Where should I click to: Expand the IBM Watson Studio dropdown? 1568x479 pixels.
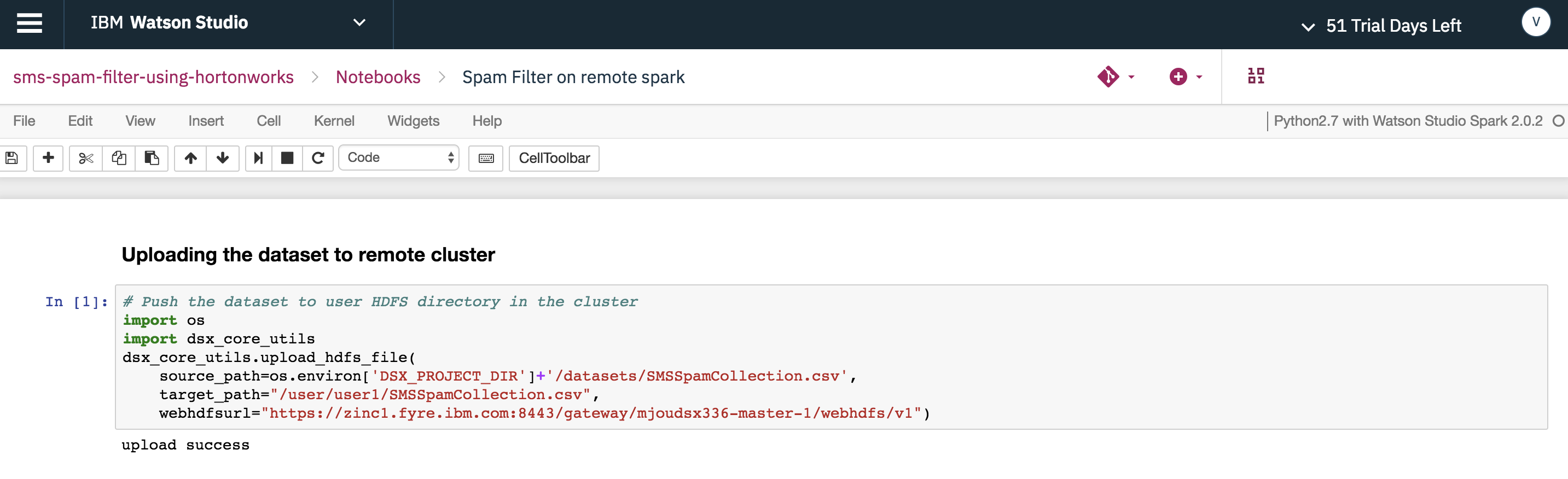pos(359,23)
